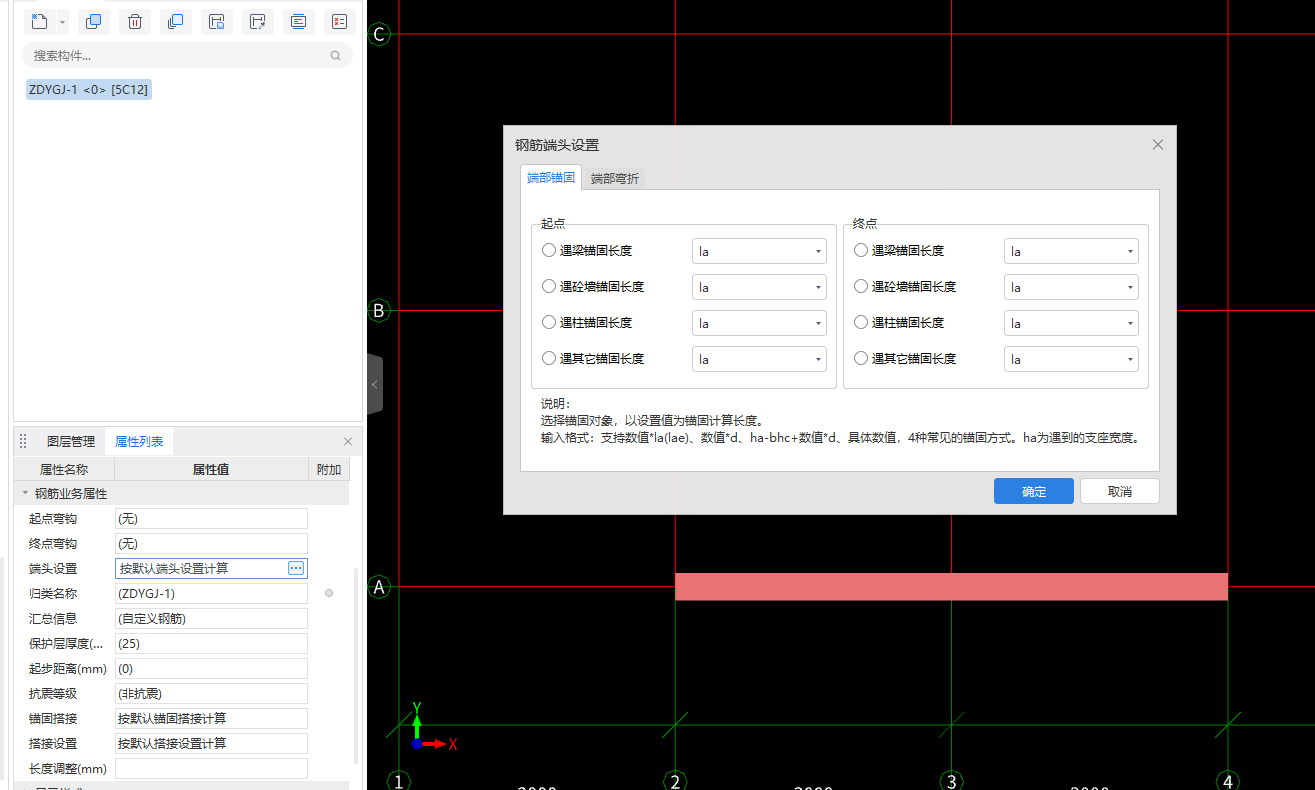Open 起点 遇梁锚固长度 la dropdown

(x=759, y=251)
